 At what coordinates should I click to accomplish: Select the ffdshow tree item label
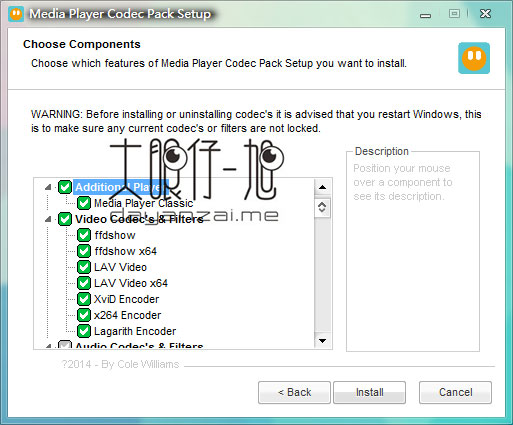[115, 235]
